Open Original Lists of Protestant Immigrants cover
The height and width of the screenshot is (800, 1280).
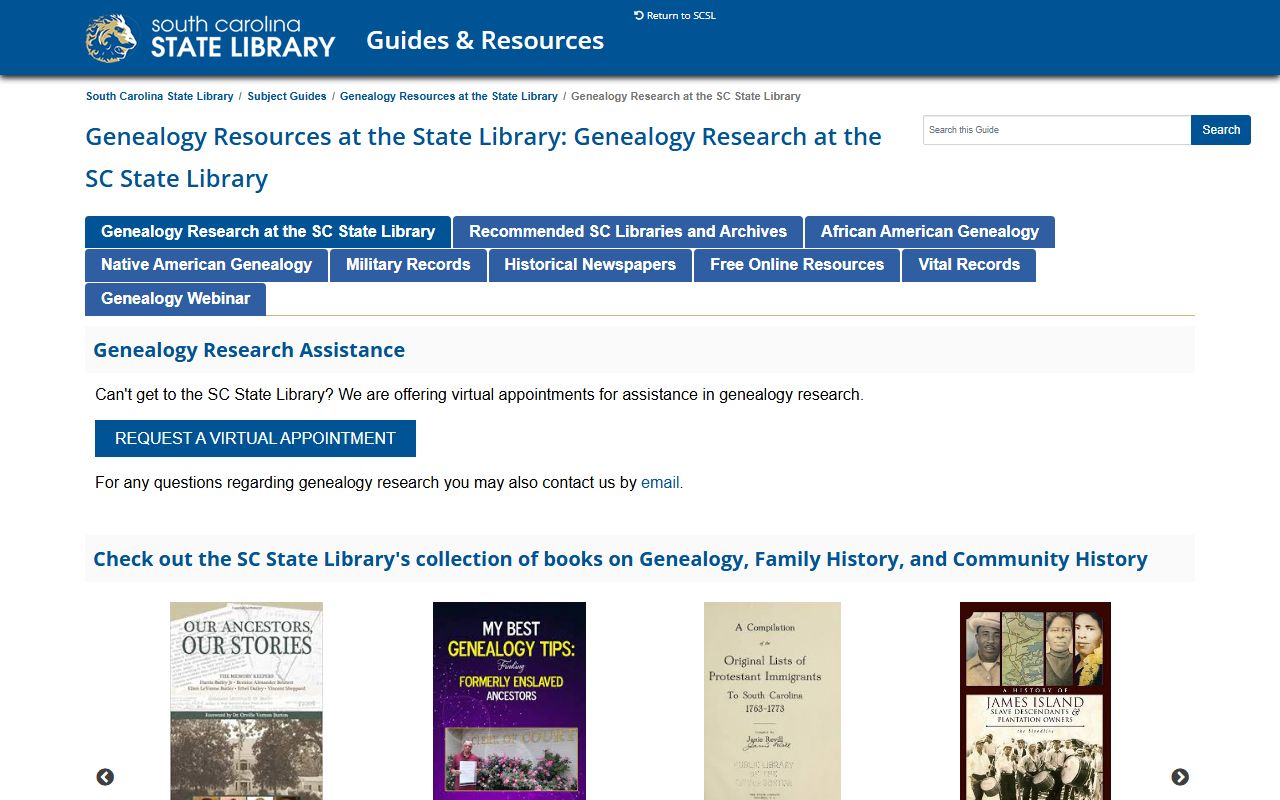[x=772, y=701]
